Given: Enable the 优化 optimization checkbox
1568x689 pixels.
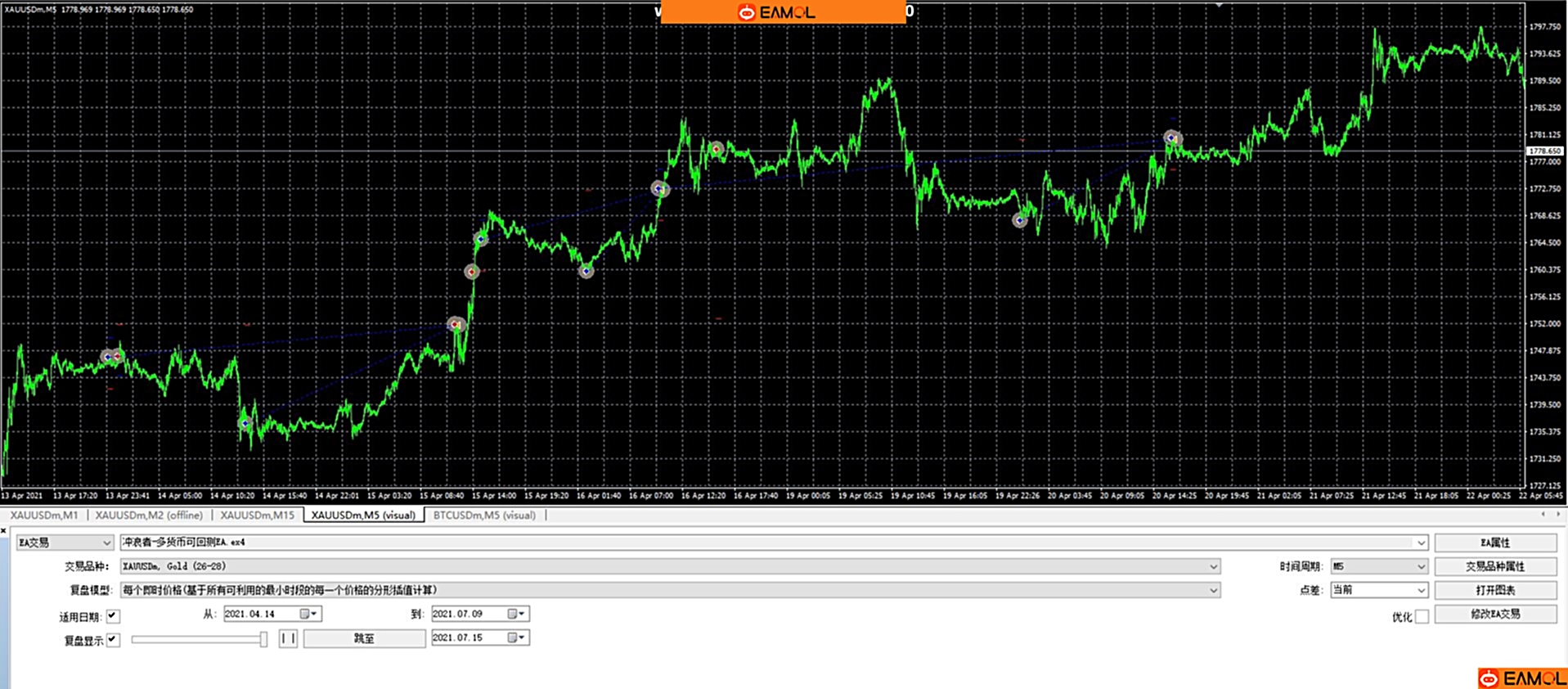Looking at the screenshot, I should click(x=1422, y=616).
